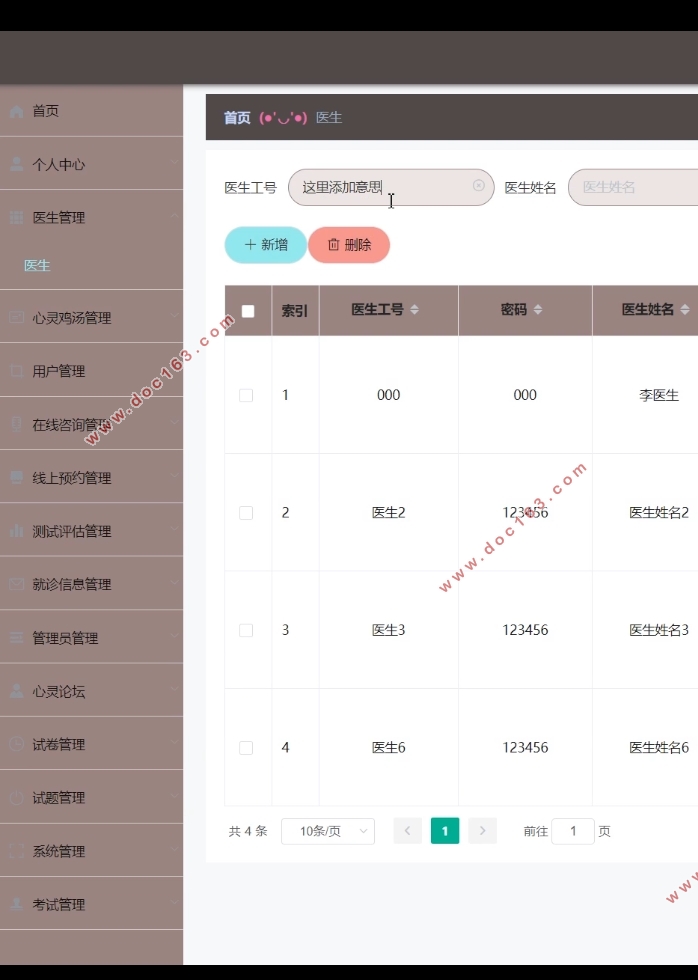698x980 pixels.
Task: Check the row for 医生2
Action: click(246, 512)
